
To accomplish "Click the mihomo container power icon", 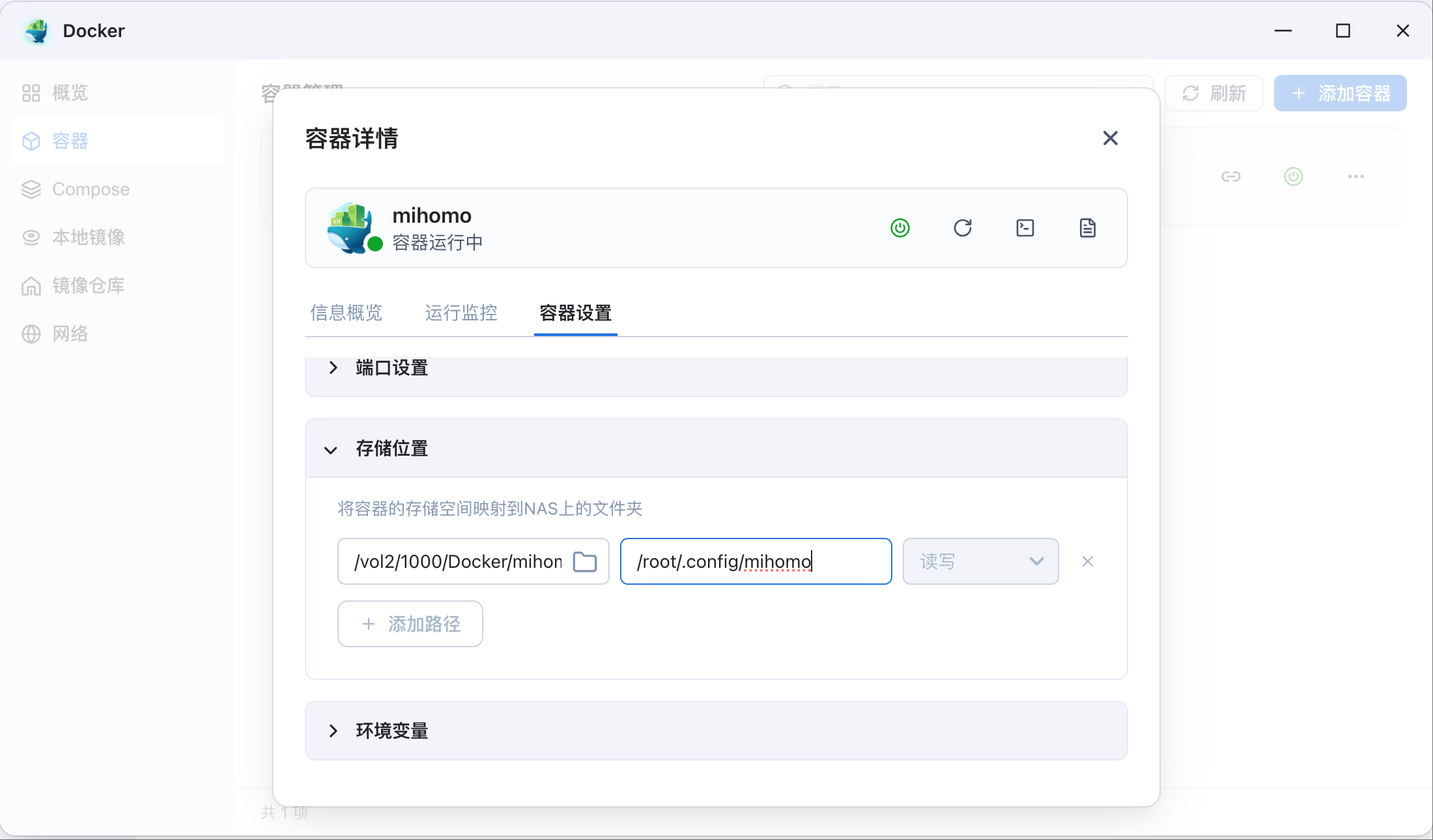I will tap(900, 228).
